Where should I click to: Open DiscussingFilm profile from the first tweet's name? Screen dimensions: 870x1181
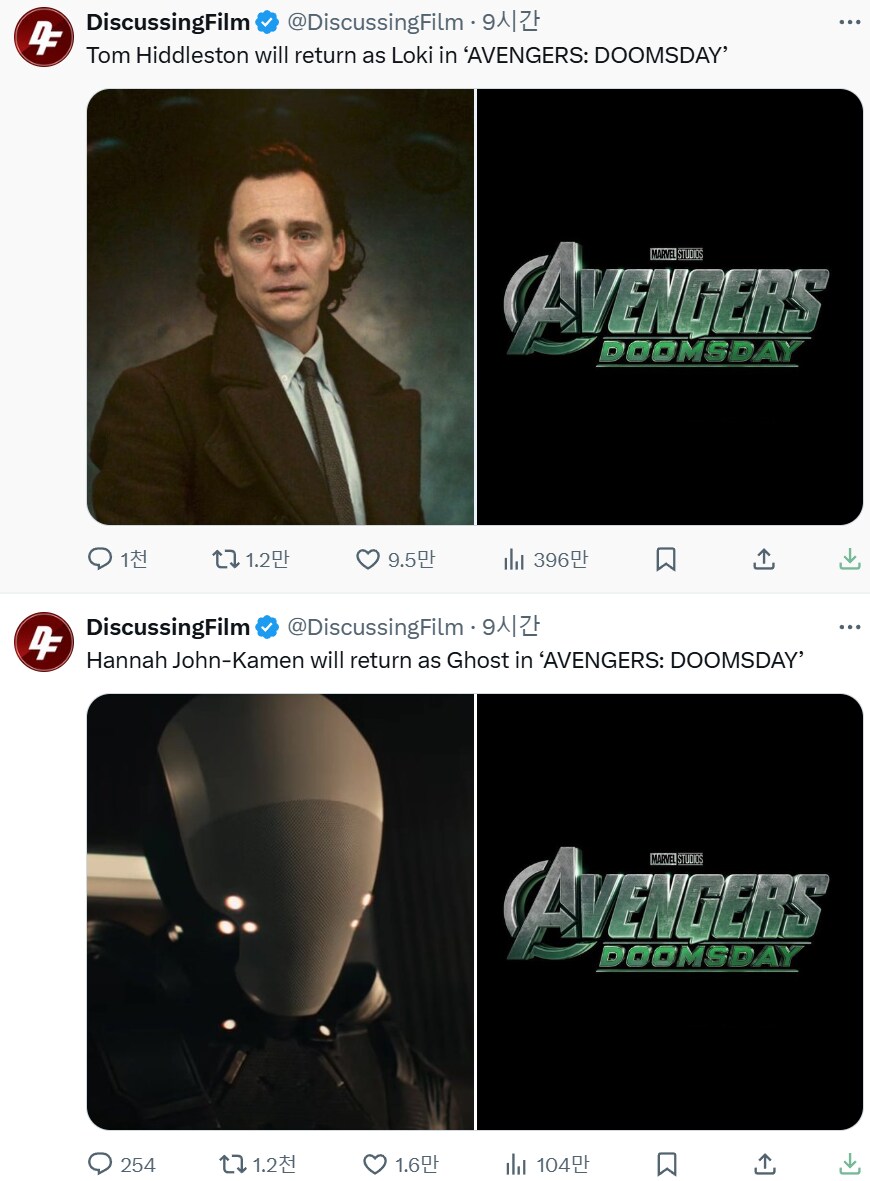(x=168, y=22)
